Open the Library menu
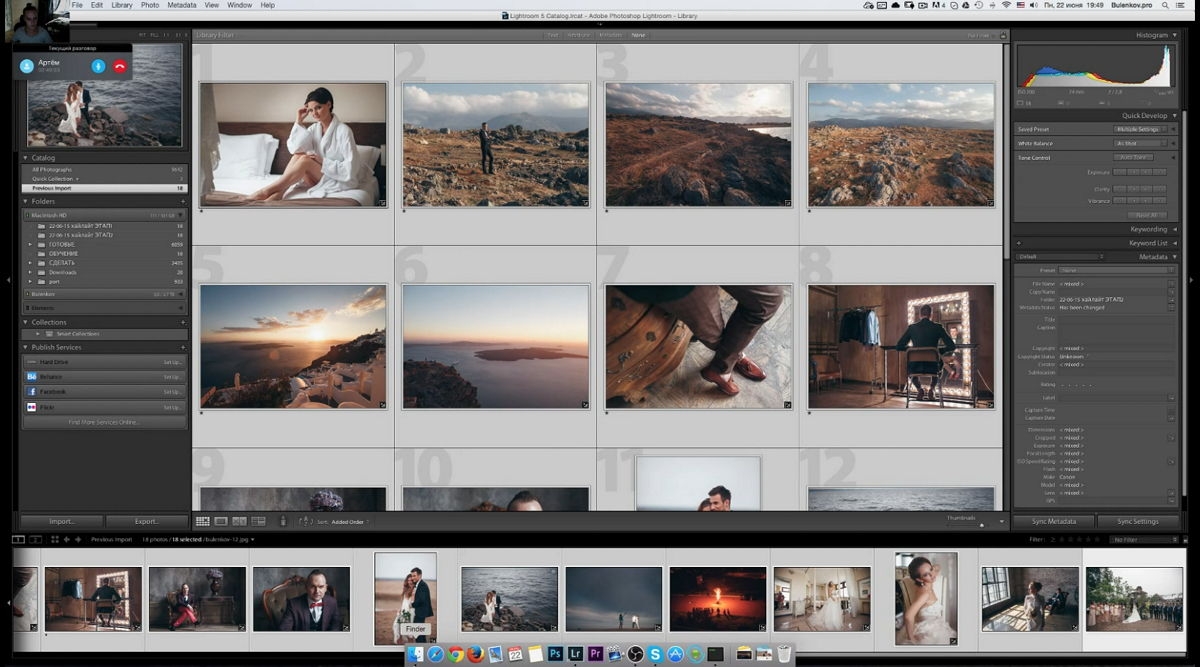This screenshot has height=667, width=1200. coord(121,5)
